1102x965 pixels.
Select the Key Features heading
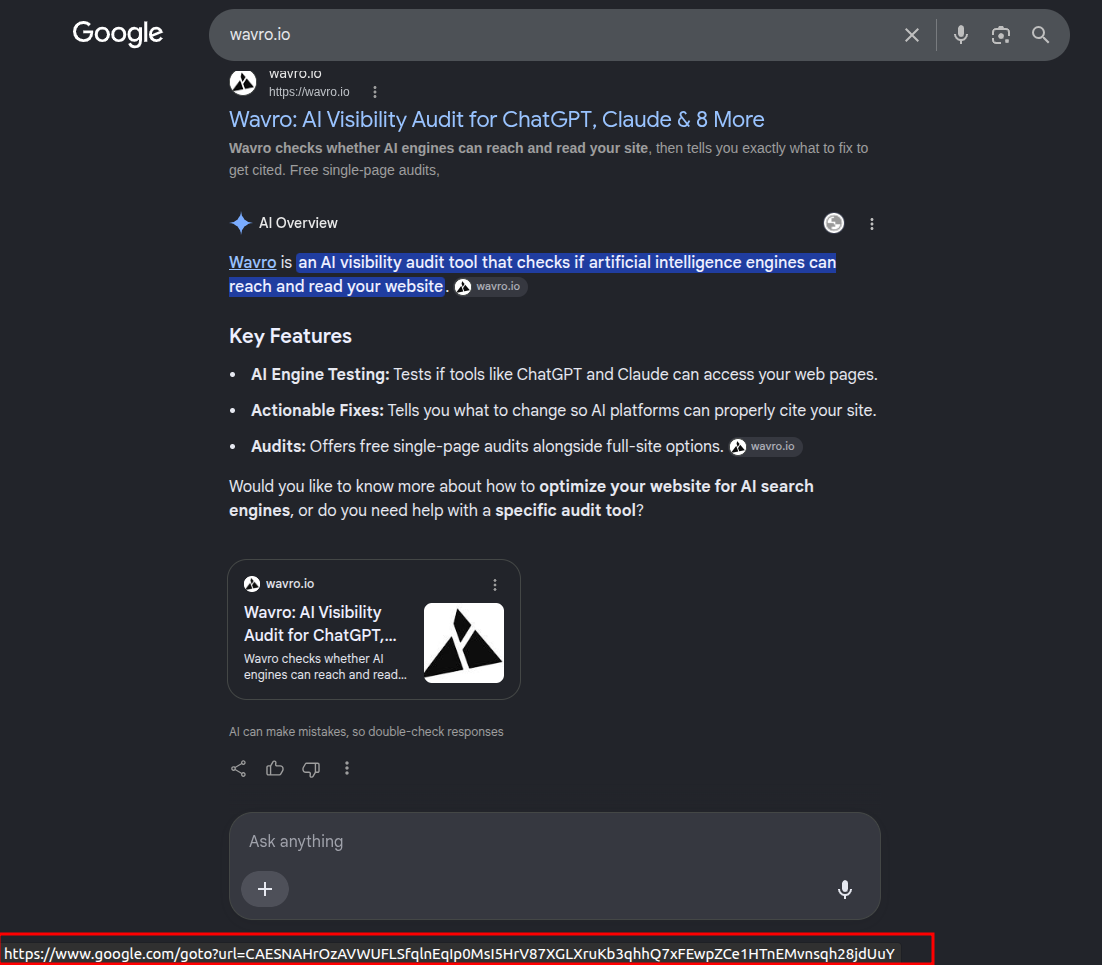290,336
